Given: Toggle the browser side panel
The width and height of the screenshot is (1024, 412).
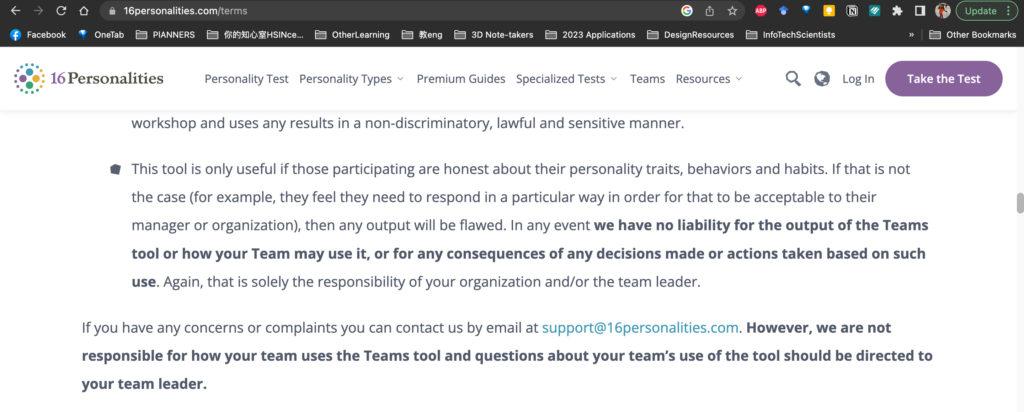Looking at the screenshot, I should pos(920,11).
